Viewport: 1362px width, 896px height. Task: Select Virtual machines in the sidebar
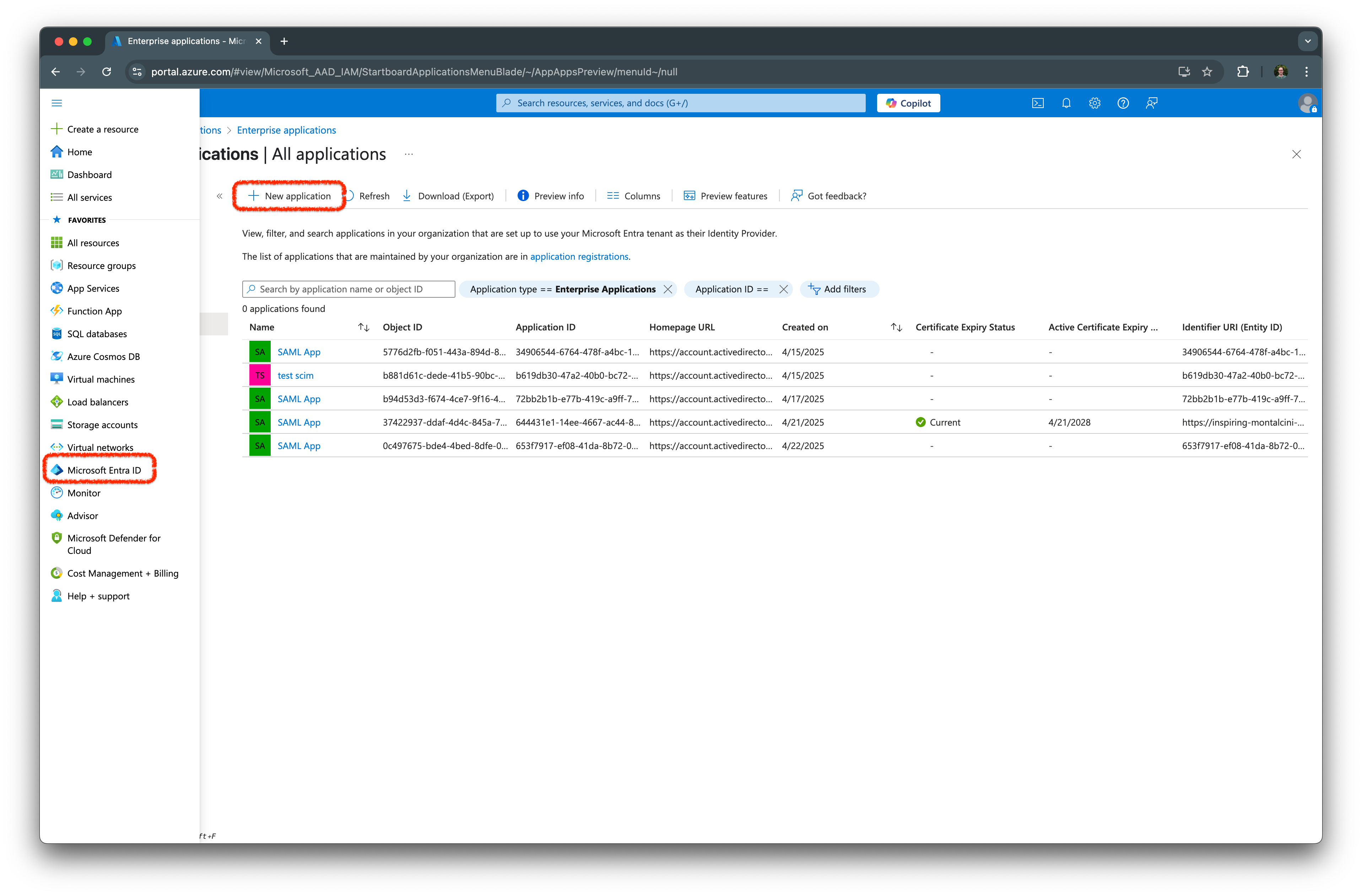[x=100, y=379]
